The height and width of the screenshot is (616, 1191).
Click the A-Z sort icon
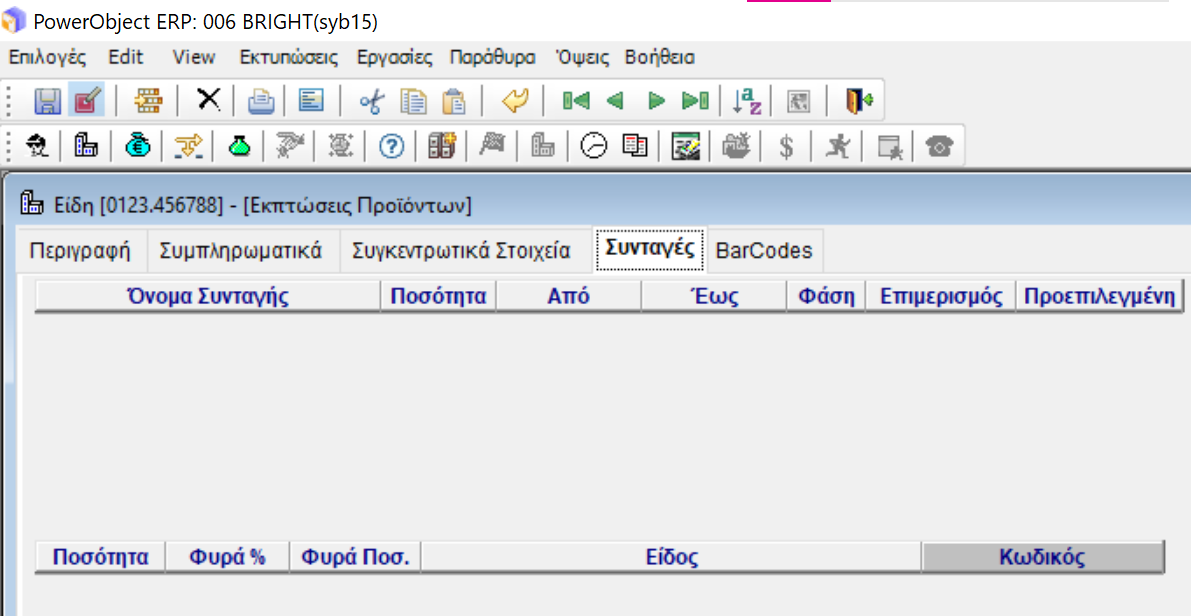(747, 100)
